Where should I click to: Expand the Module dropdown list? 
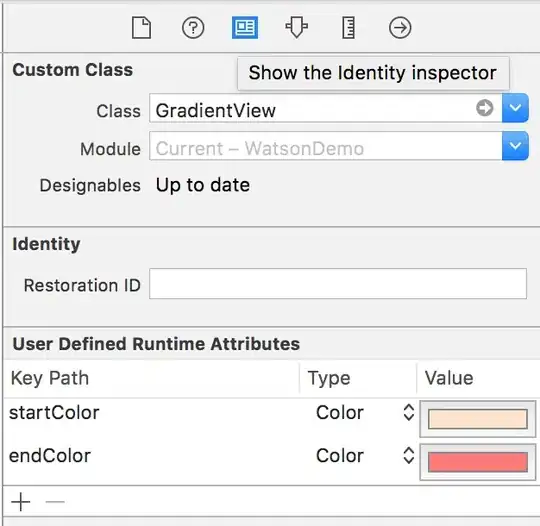point(515,146)
